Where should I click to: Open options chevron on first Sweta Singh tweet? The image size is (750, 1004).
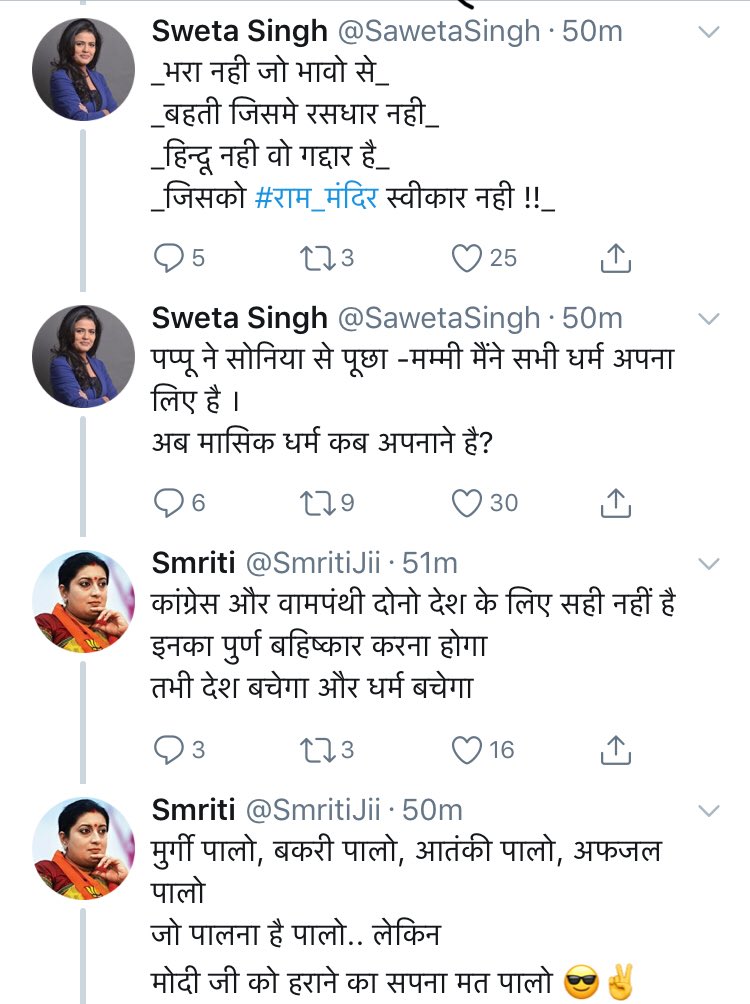coord(708,31)
